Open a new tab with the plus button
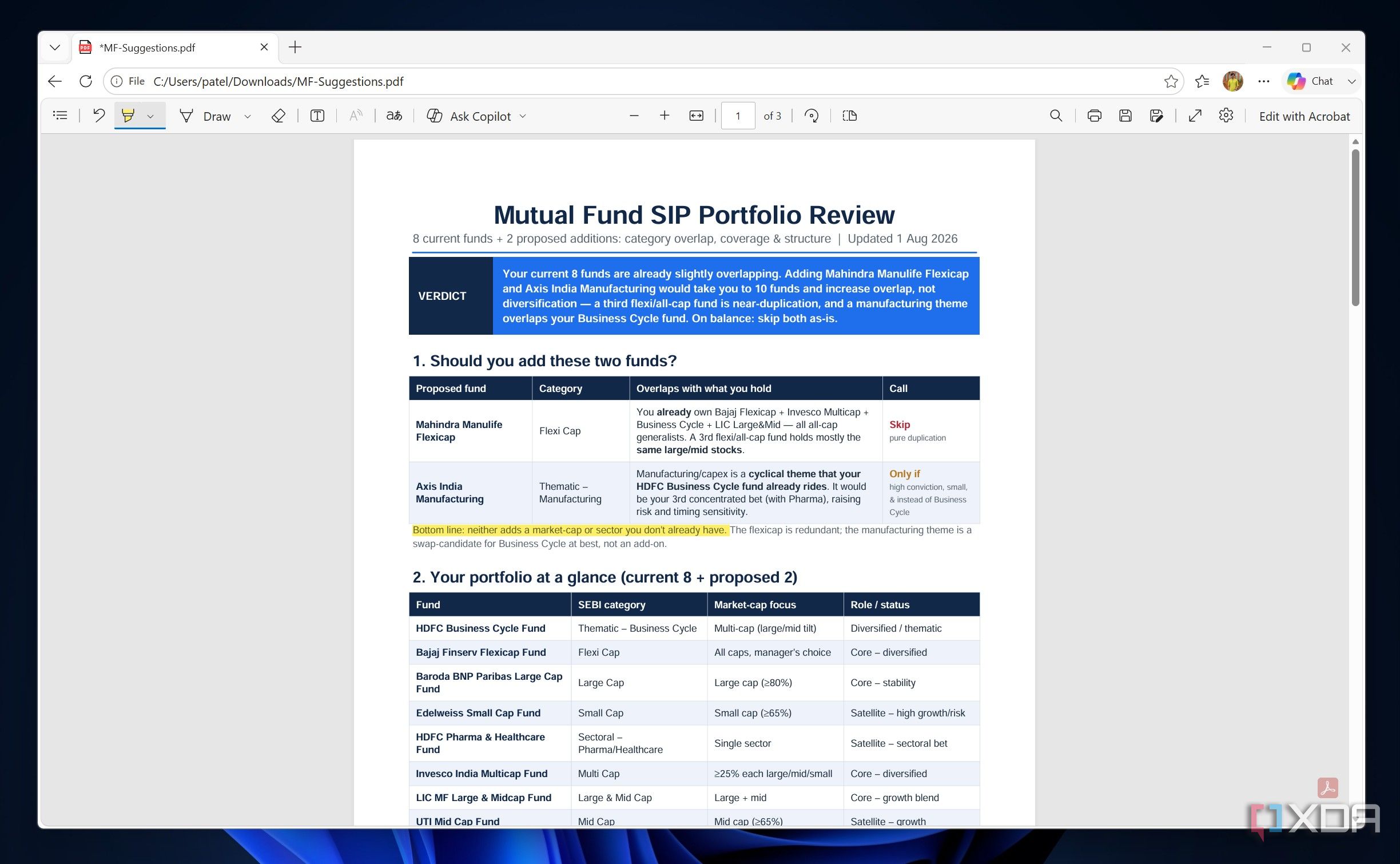The image size is (1400, 864). (295, 47)
